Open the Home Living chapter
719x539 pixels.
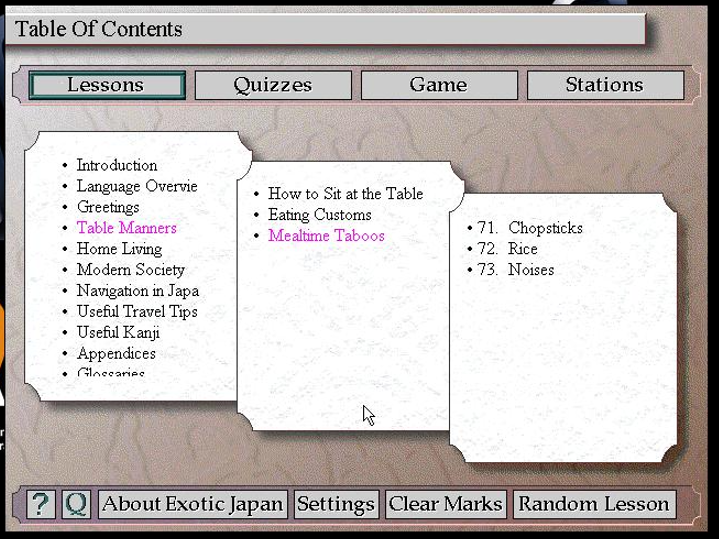pyautogui.click(x=119, y=249)
